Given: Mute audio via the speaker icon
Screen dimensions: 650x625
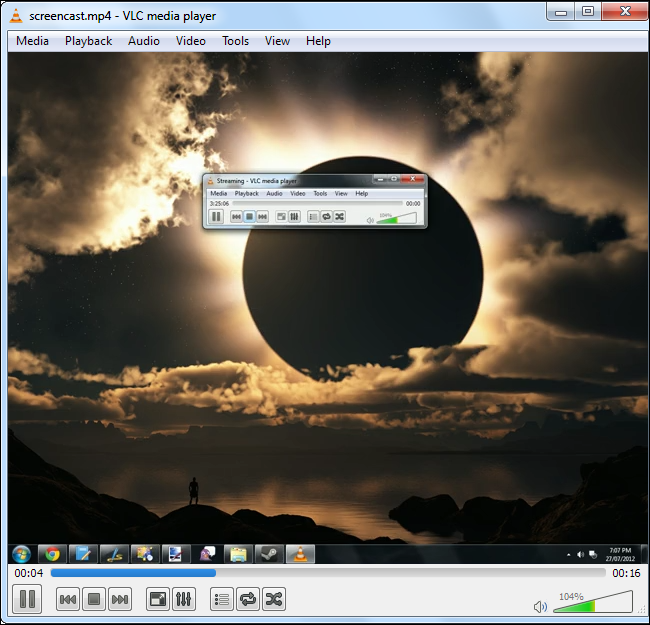Looking at the screenshot, I should click(x=540, y=606).
